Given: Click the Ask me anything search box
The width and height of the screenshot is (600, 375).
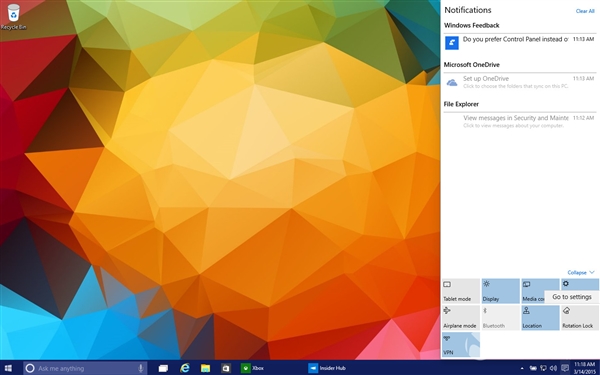Looking at the screenshot, I should click(x=85, y=368).
